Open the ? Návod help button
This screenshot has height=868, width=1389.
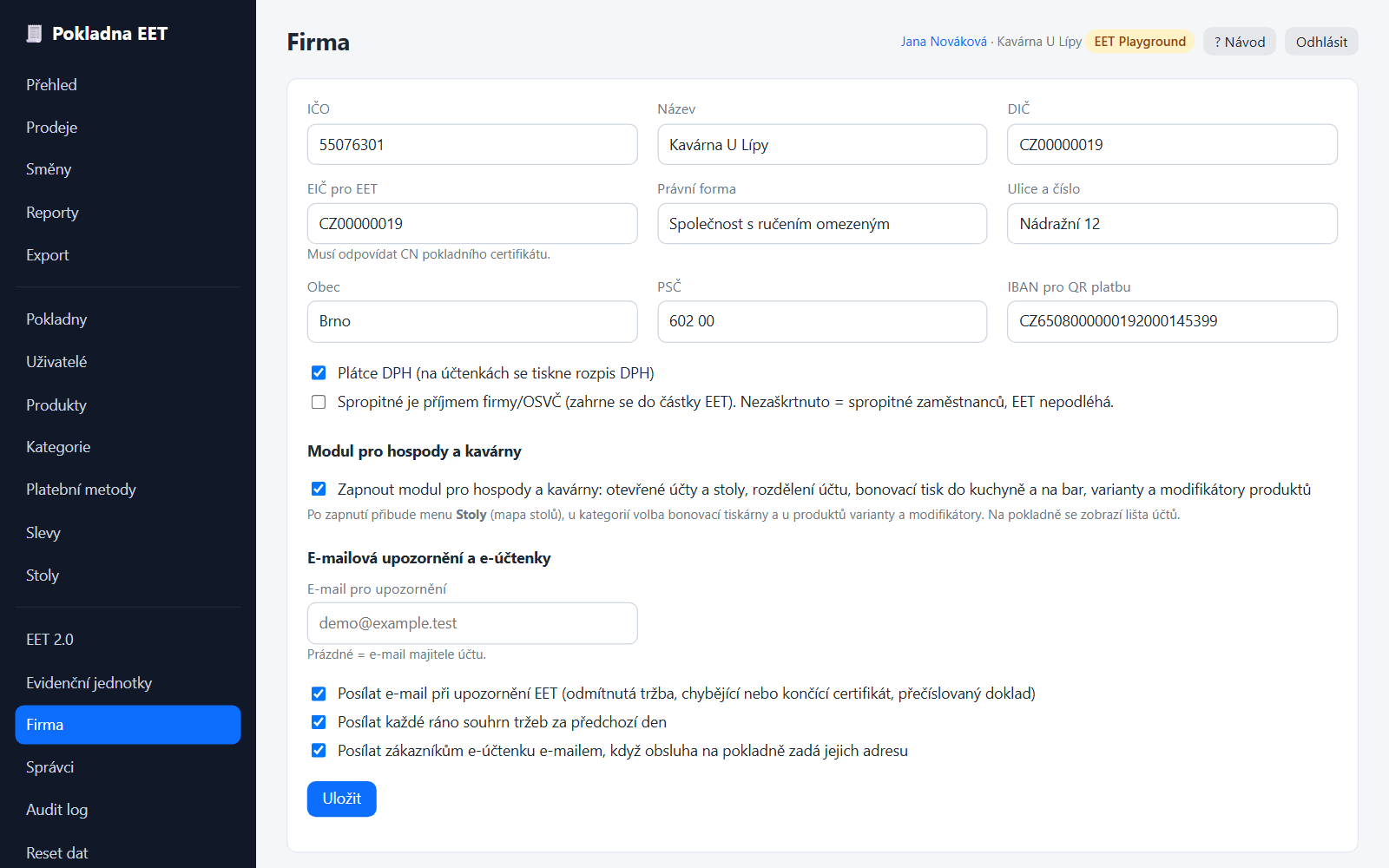(x=1240, y=42)
